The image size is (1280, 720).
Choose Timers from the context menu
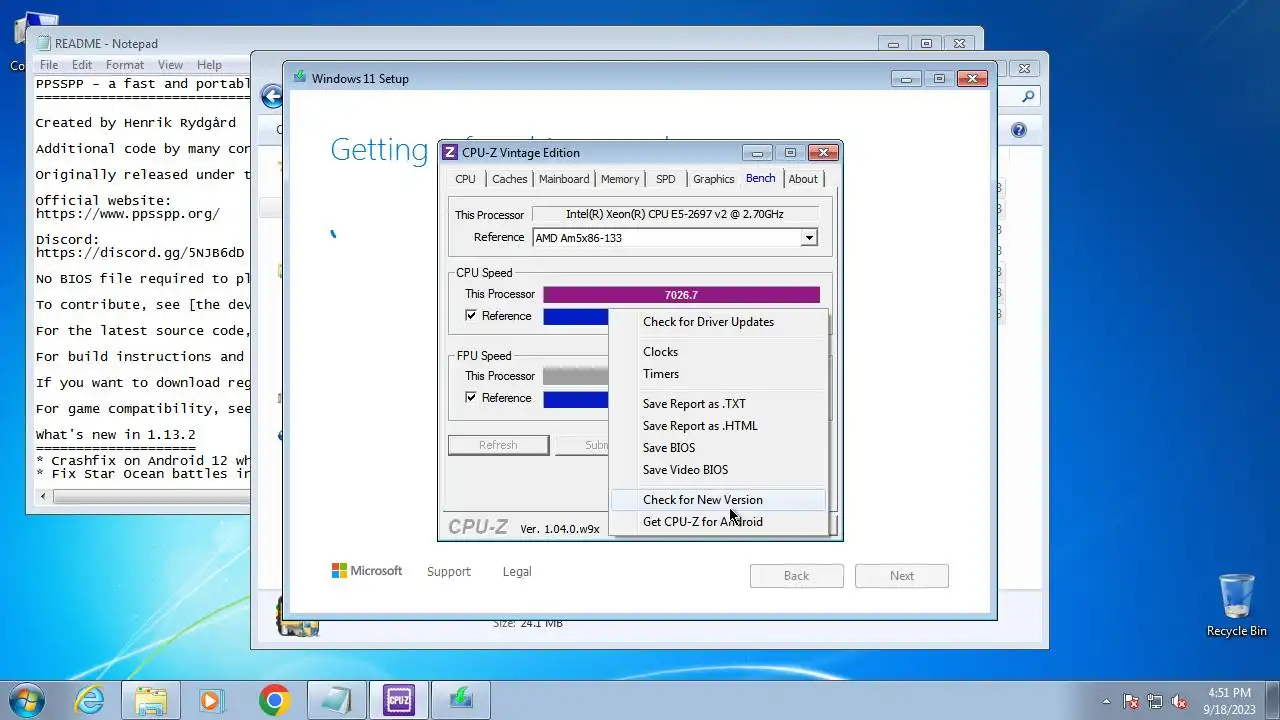click(719, 374)
